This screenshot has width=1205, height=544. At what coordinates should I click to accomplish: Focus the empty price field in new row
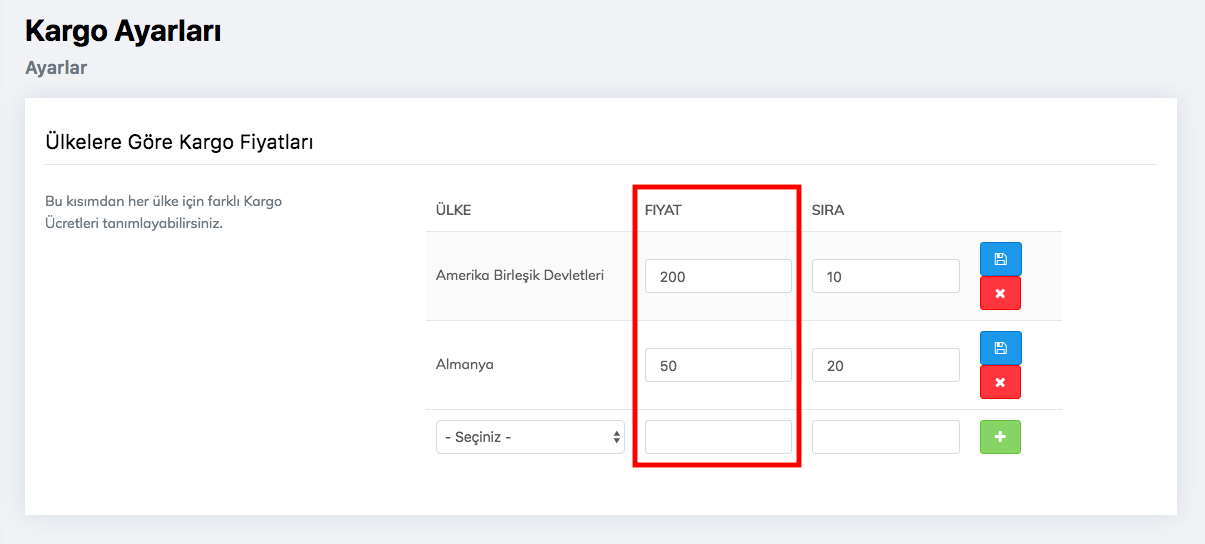click(718, 437)
